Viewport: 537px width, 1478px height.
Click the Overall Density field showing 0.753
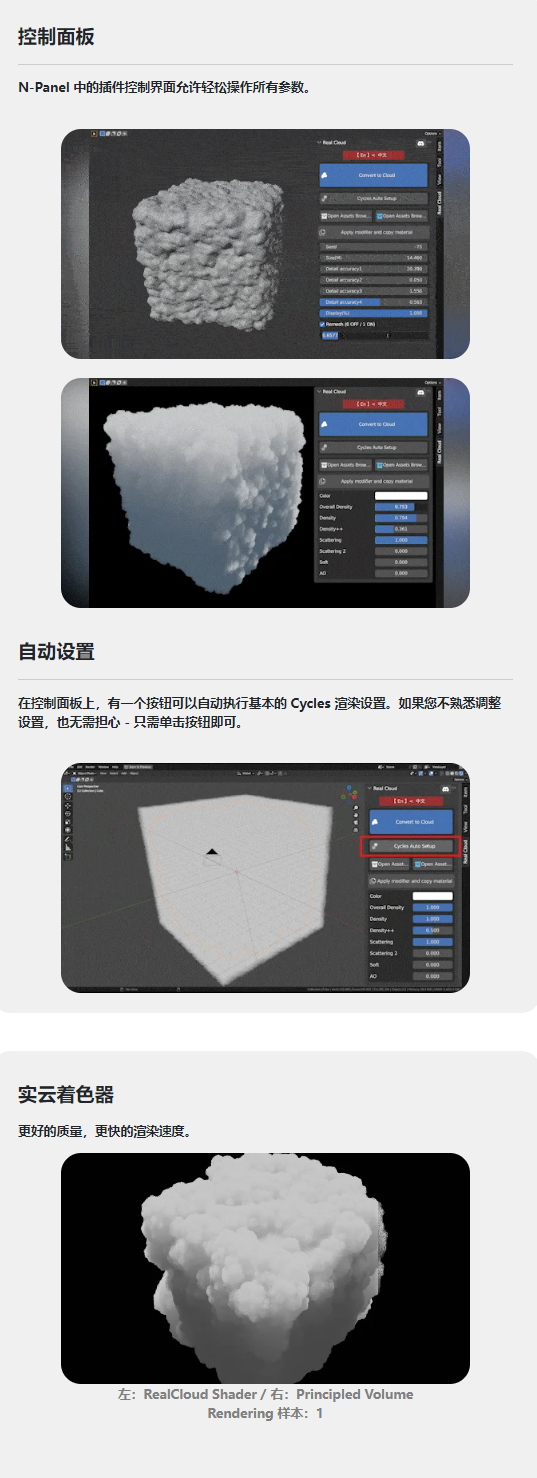coord(401,507)
